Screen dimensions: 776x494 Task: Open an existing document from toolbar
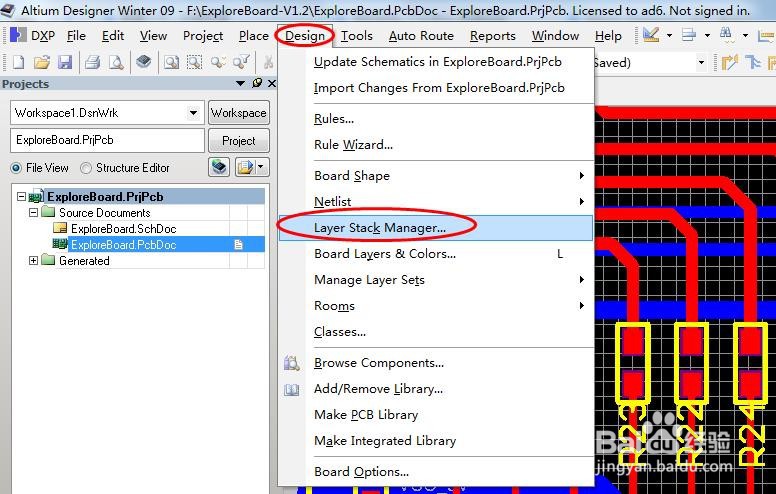42,62
